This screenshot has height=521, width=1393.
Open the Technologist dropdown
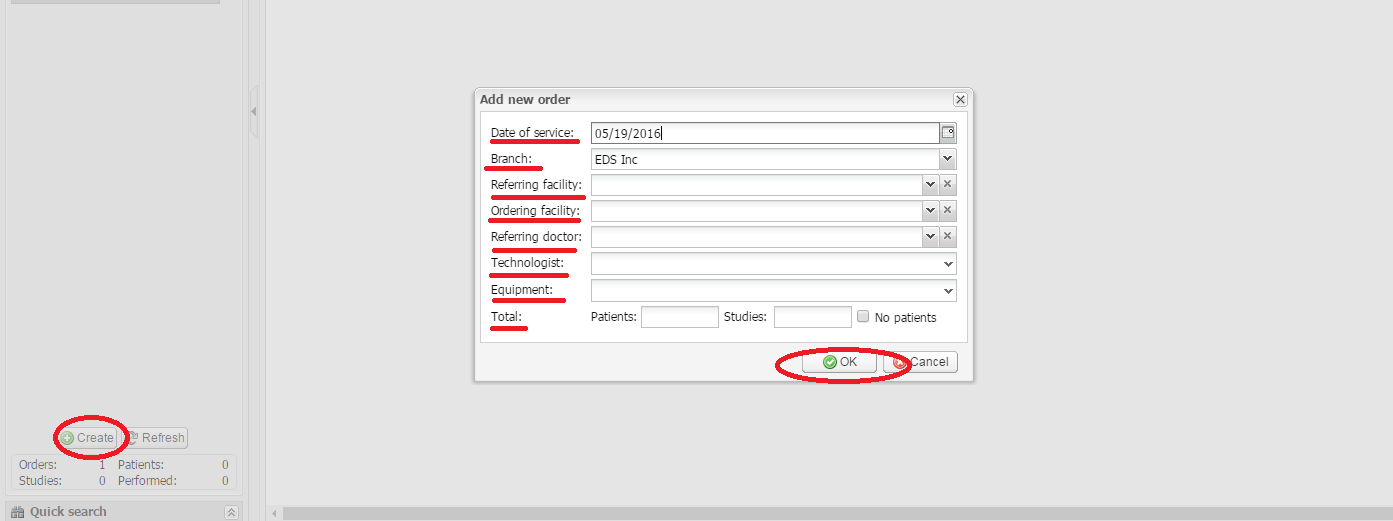point(948,263)
